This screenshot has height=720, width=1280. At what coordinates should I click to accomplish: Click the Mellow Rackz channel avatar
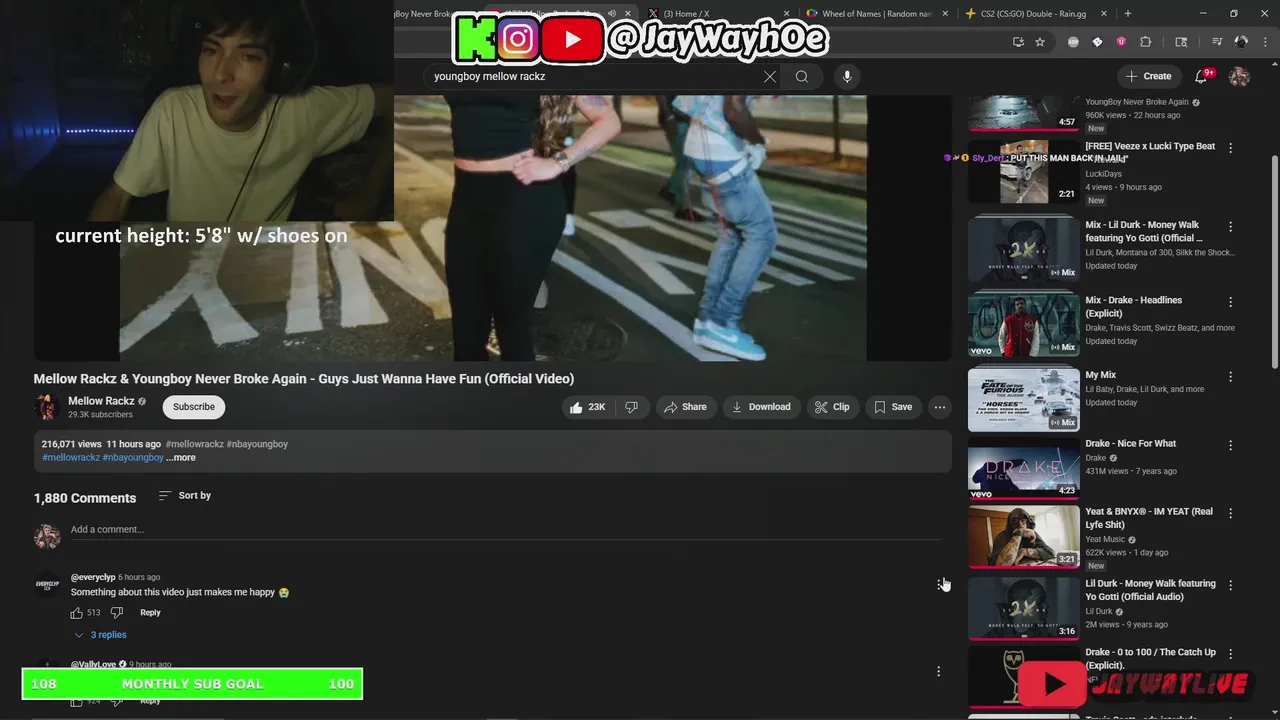(x=46, y=407)
